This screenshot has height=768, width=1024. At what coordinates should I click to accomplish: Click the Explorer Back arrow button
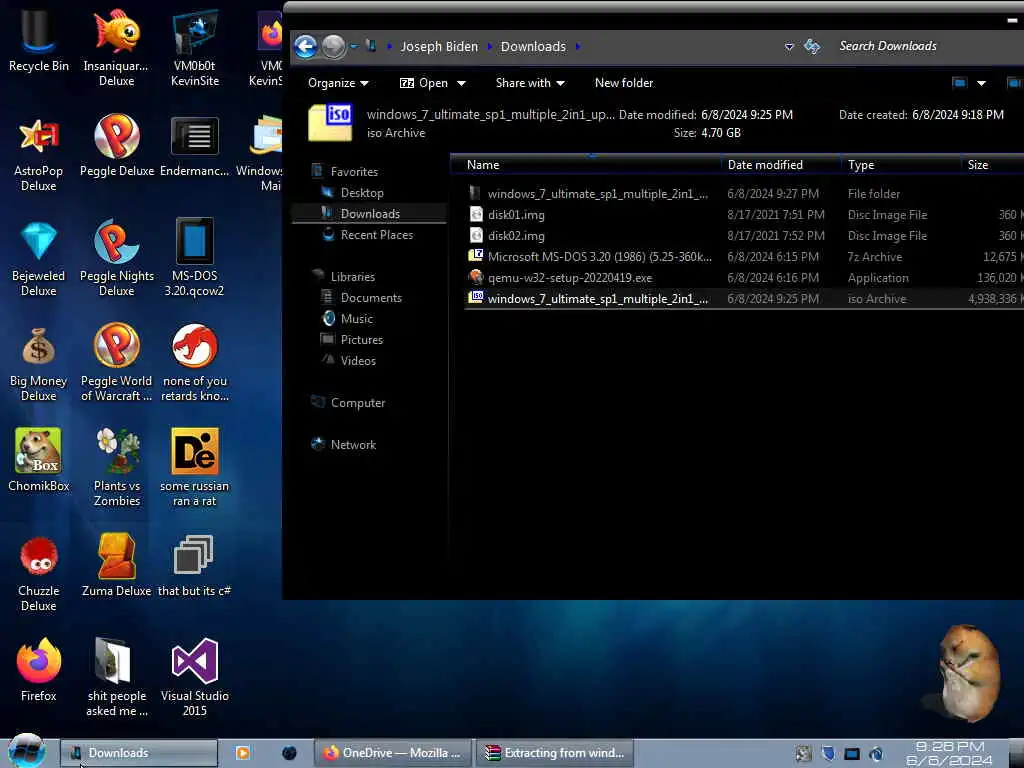click(306, 46)
